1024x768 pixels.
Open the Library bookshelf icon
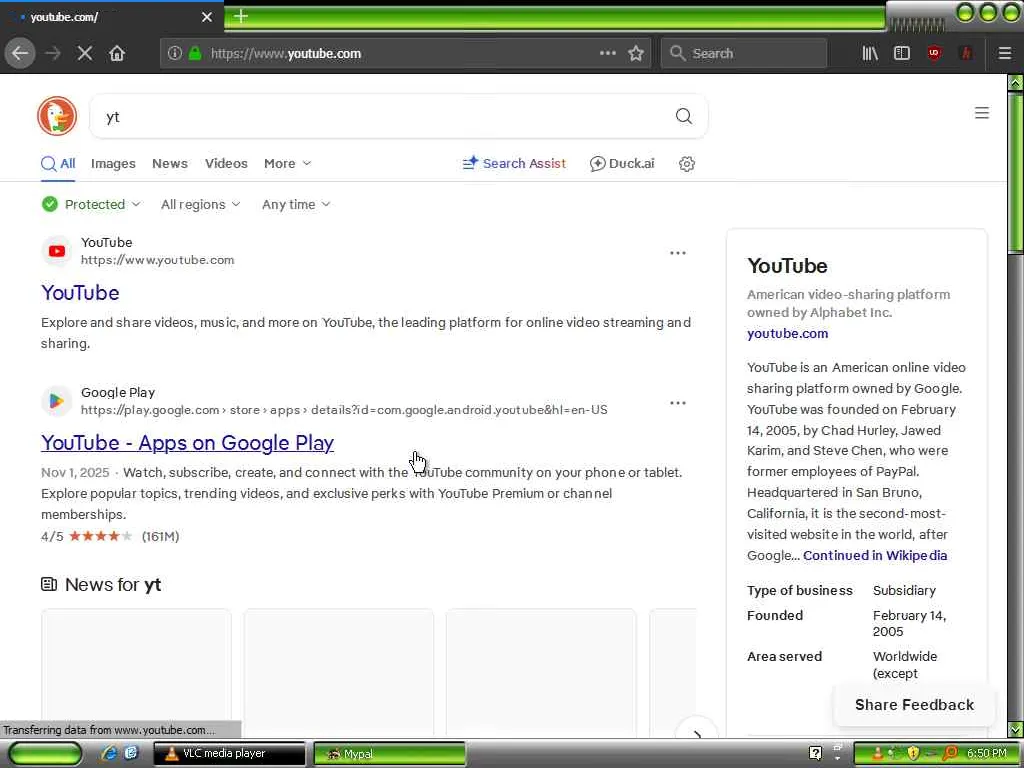click(870, 54)
